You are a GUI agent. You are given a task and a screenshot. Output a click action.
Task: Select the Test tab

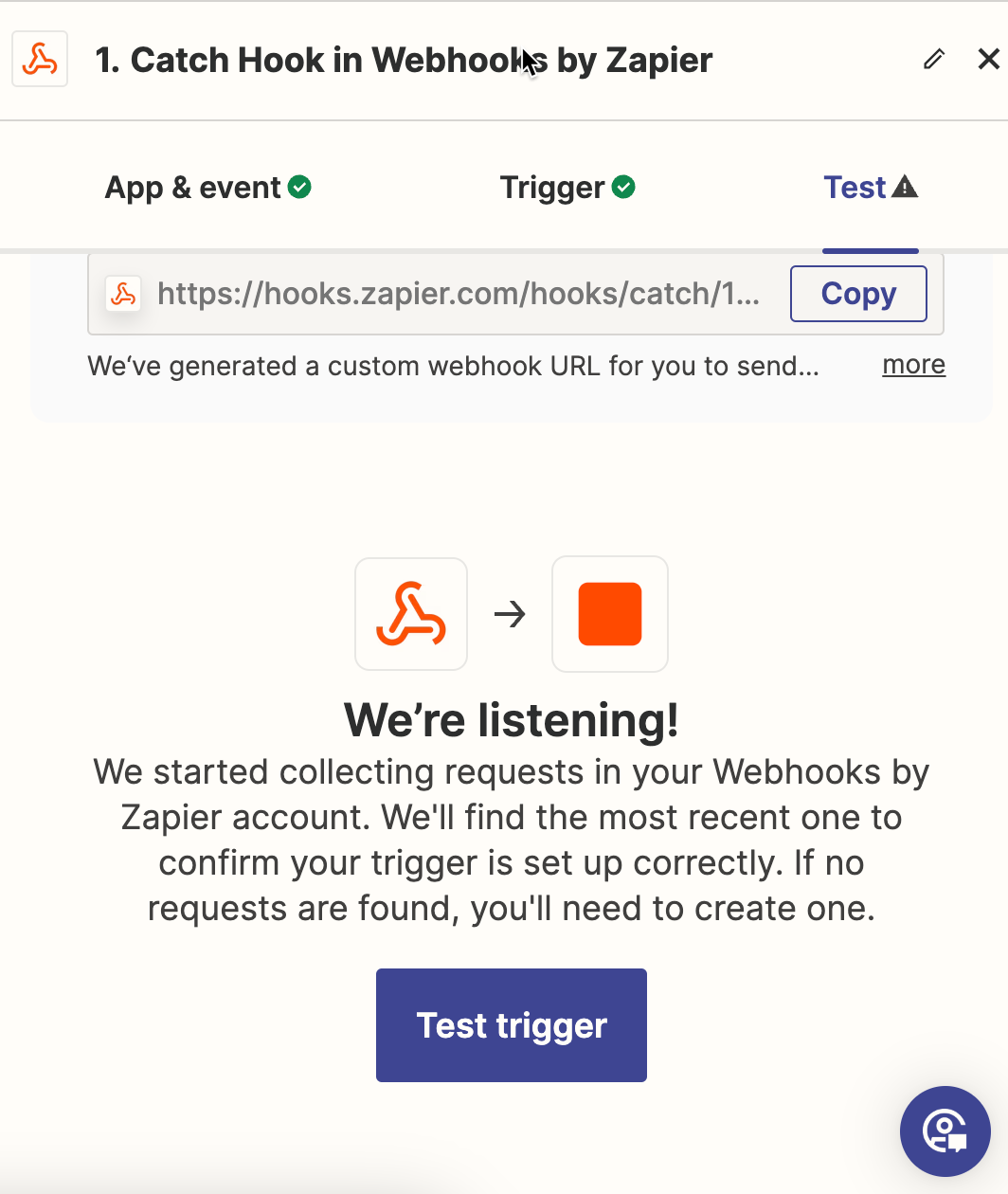pyautogui.click(x=855, y=188)
